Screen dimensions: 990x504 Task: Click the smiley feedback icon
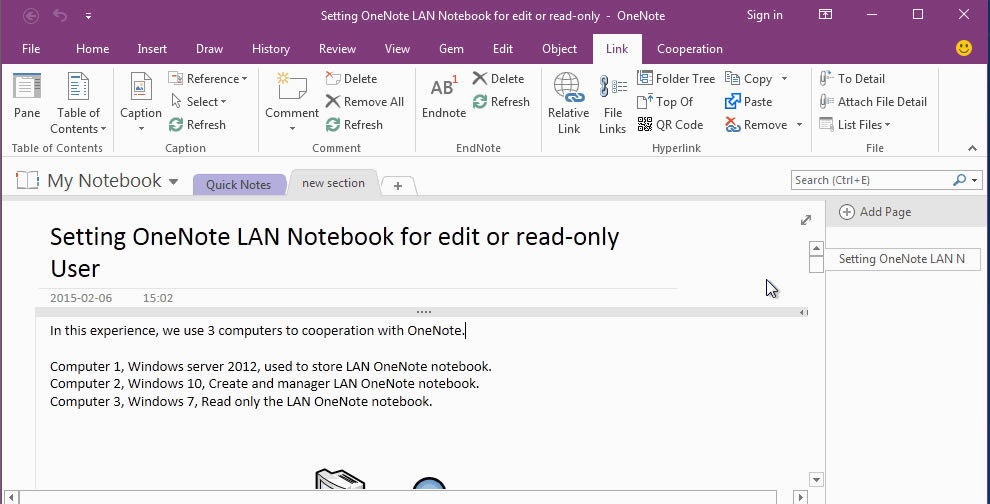pyautogui.click(x=963, y=48)
